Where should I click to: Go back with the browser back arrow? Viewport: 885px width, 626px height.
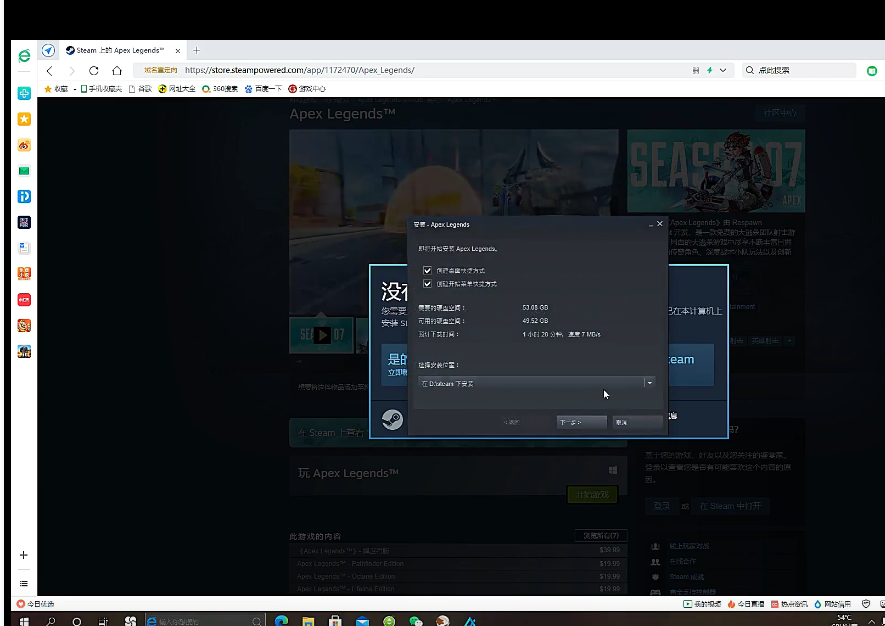[50, 71]
